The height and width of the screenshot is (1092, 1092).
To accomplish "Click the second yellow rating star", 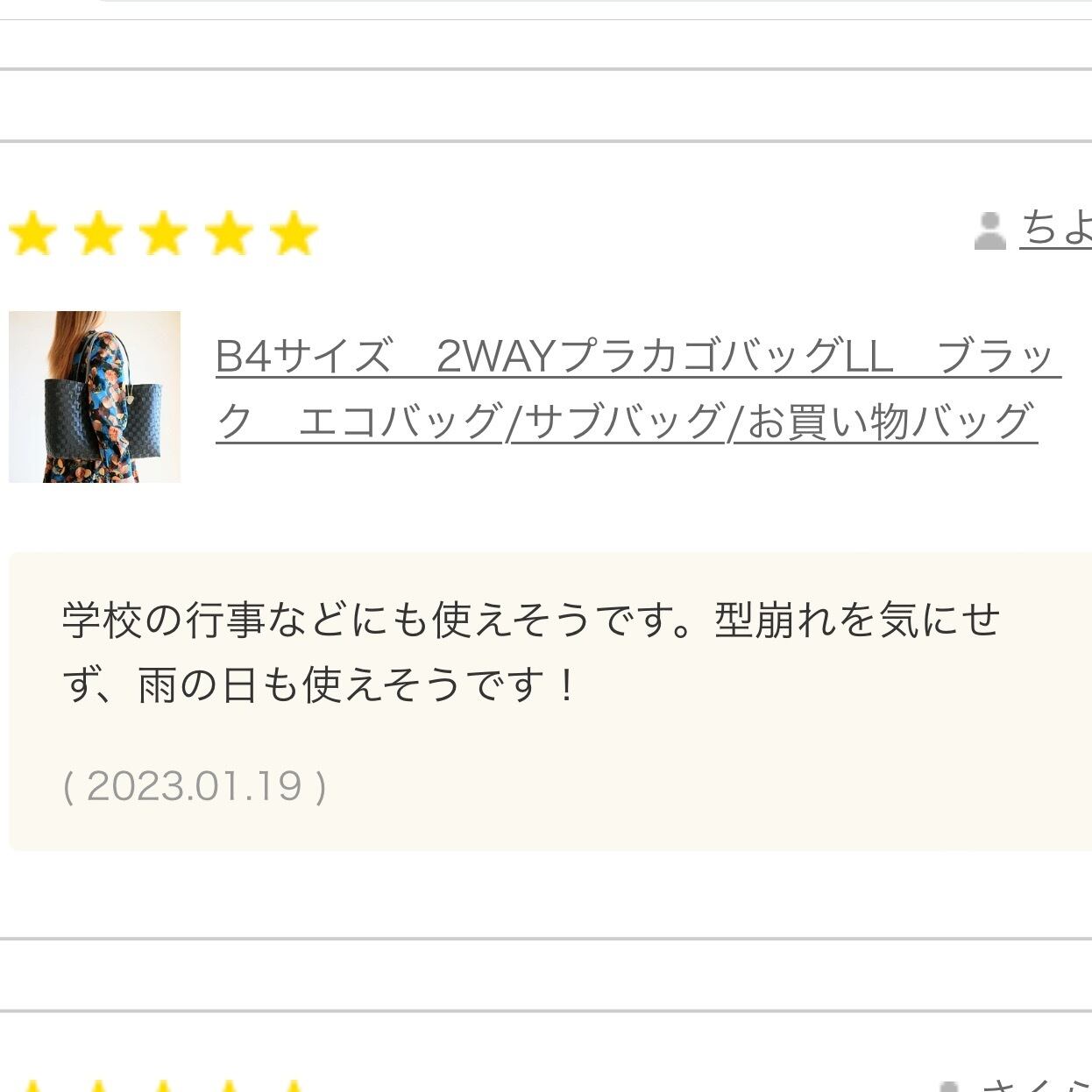I will tap(98, 233).
